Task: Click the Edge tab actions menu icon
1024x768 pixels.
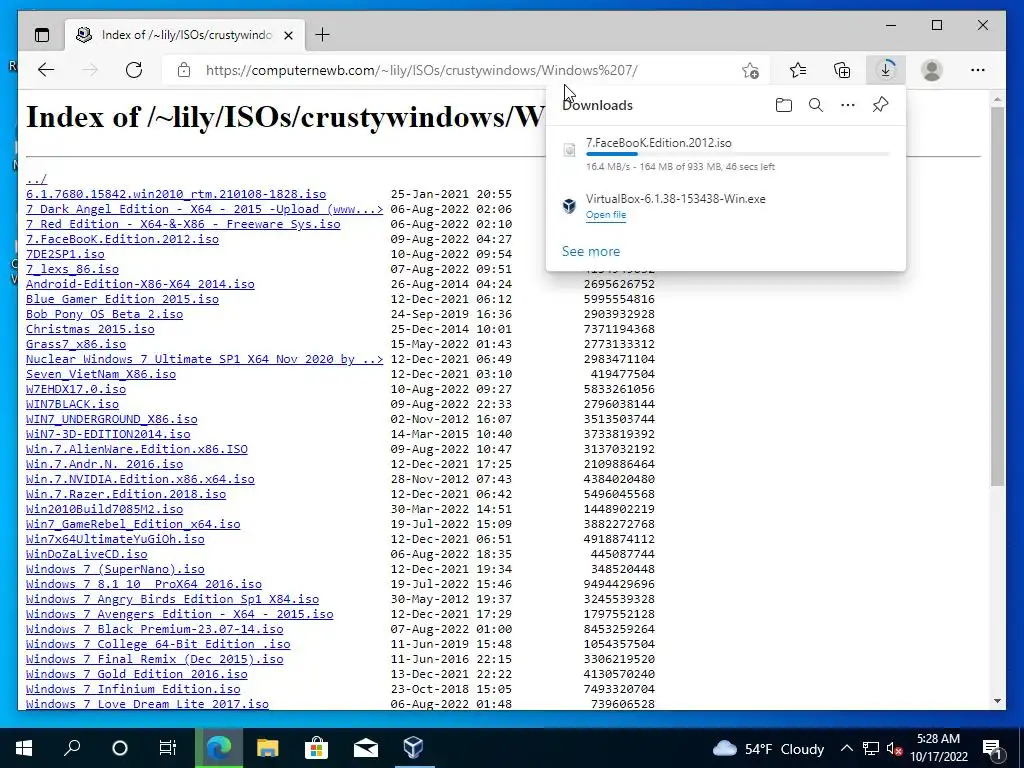Action: 42,35
